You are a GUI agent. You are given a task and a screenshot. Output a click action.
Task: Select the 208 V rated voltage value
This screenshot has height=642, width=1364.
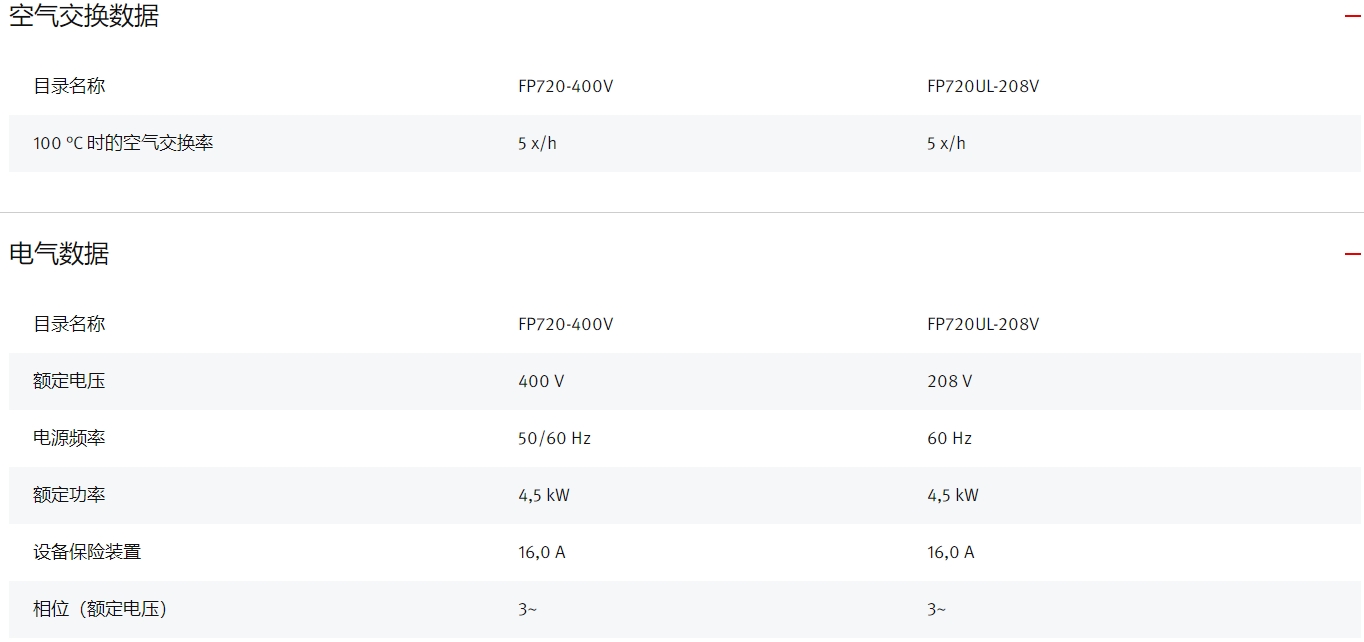(x=949, y=381)
